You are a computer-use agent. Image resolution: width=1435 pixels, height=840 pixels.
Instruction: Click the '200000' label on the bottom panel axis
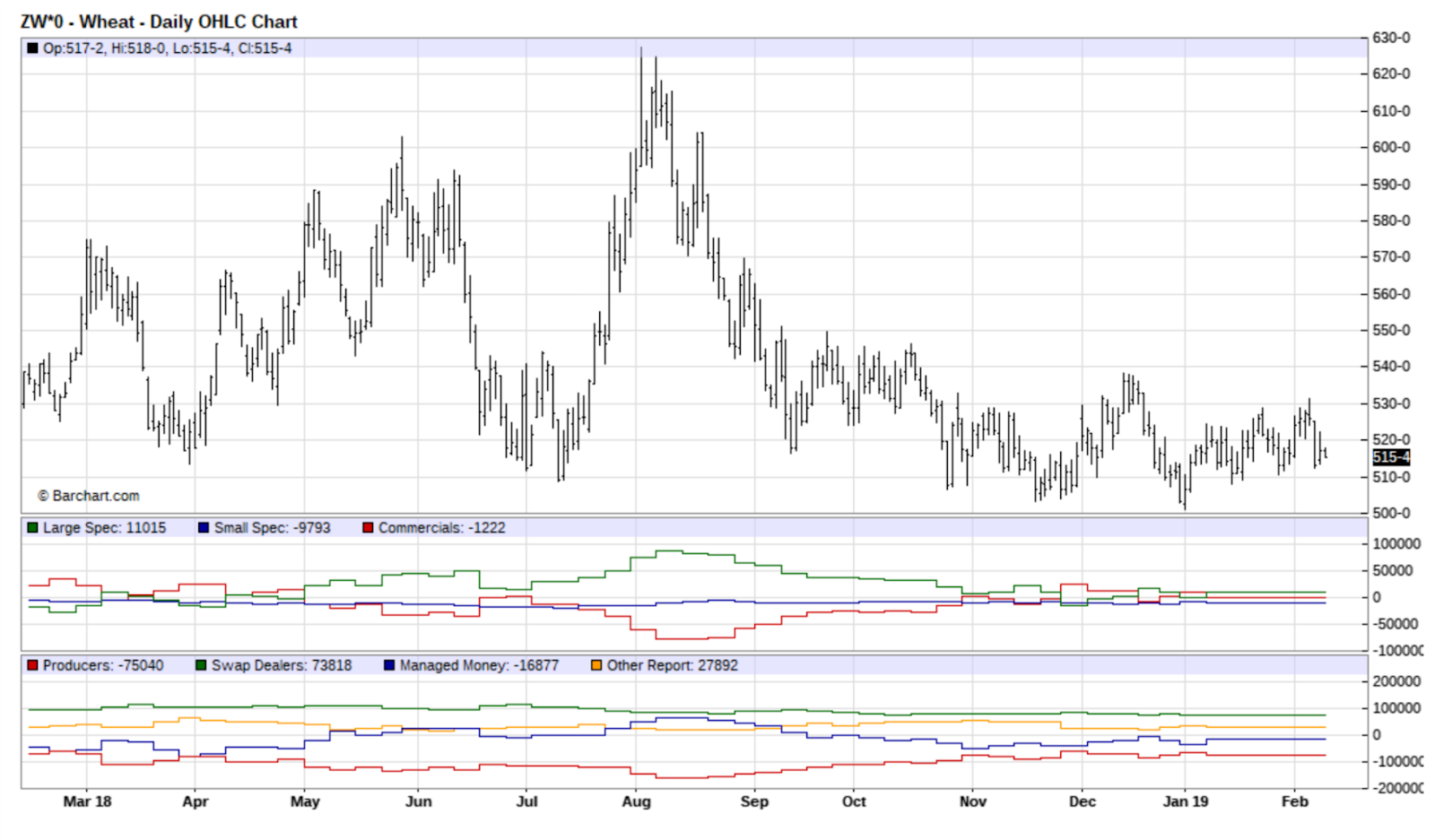coord(1397,681)
